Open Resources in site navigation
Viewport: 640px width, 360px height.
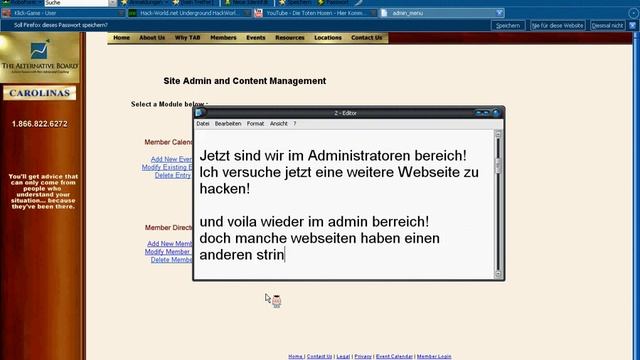pyautogui.click(x=290, y=38)
